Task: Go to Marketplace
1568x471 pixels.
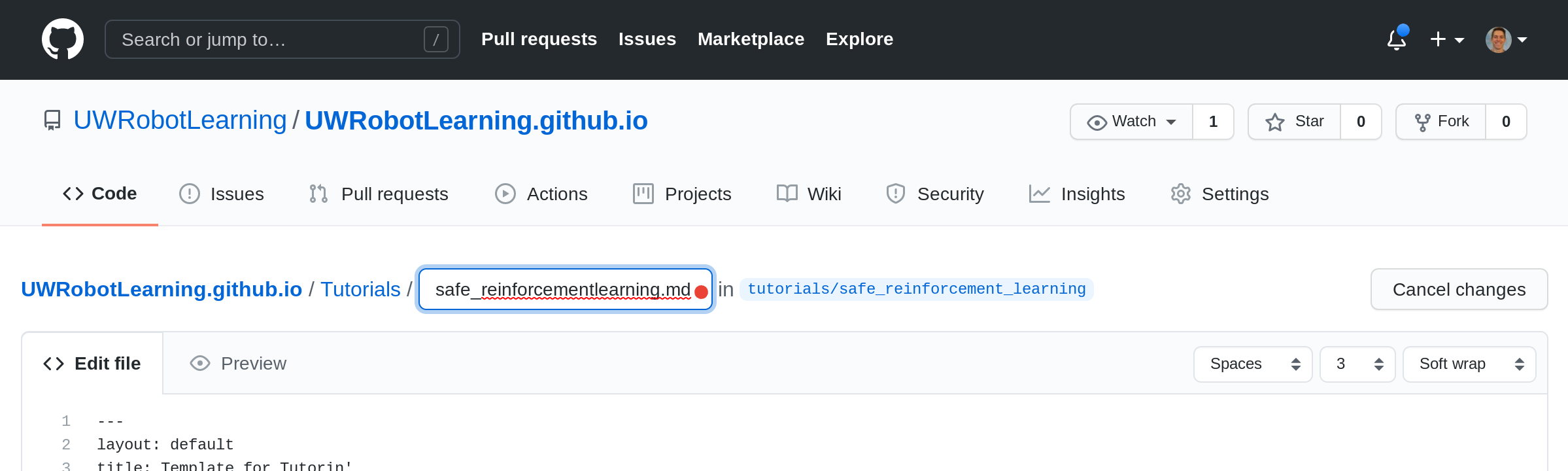Action: coord(751,39)
